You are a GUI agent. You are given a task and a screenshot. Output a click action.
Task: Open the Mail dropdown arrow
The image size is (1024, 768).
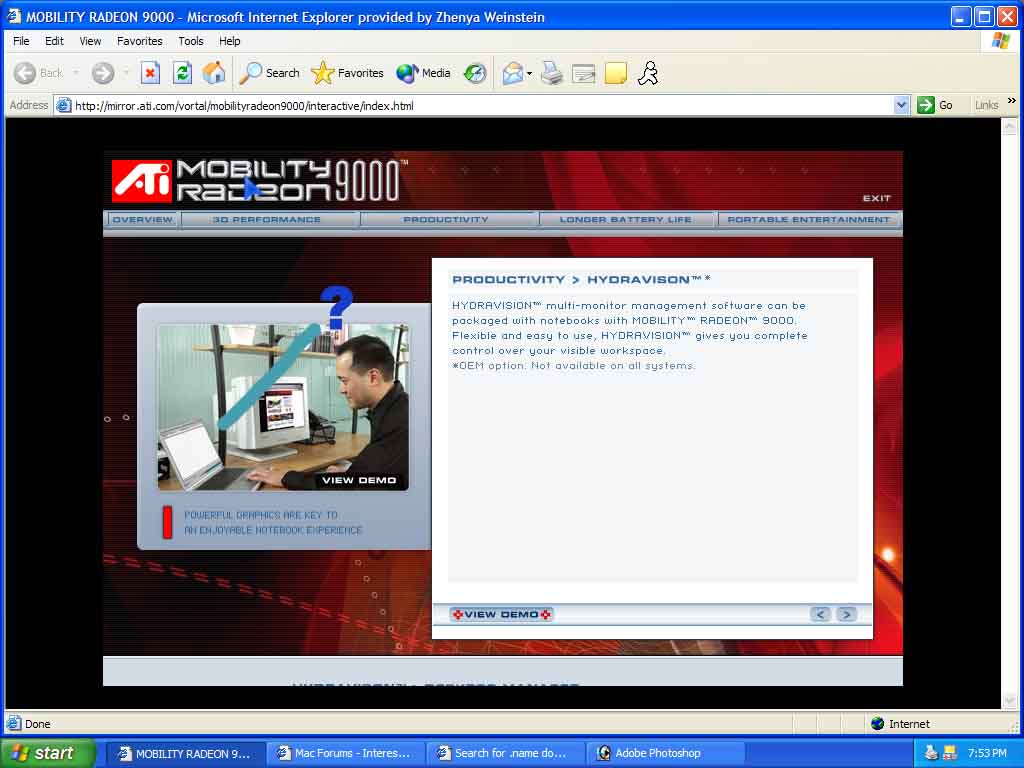[x=529, y=73]
